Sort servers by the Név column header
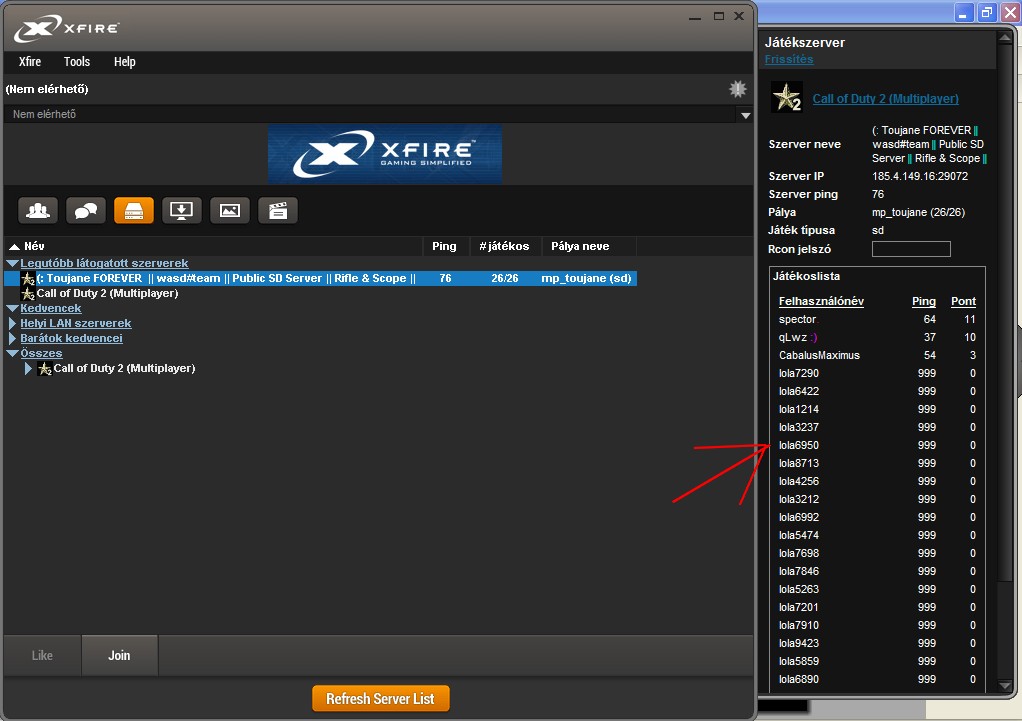 (x=214, y=246)
